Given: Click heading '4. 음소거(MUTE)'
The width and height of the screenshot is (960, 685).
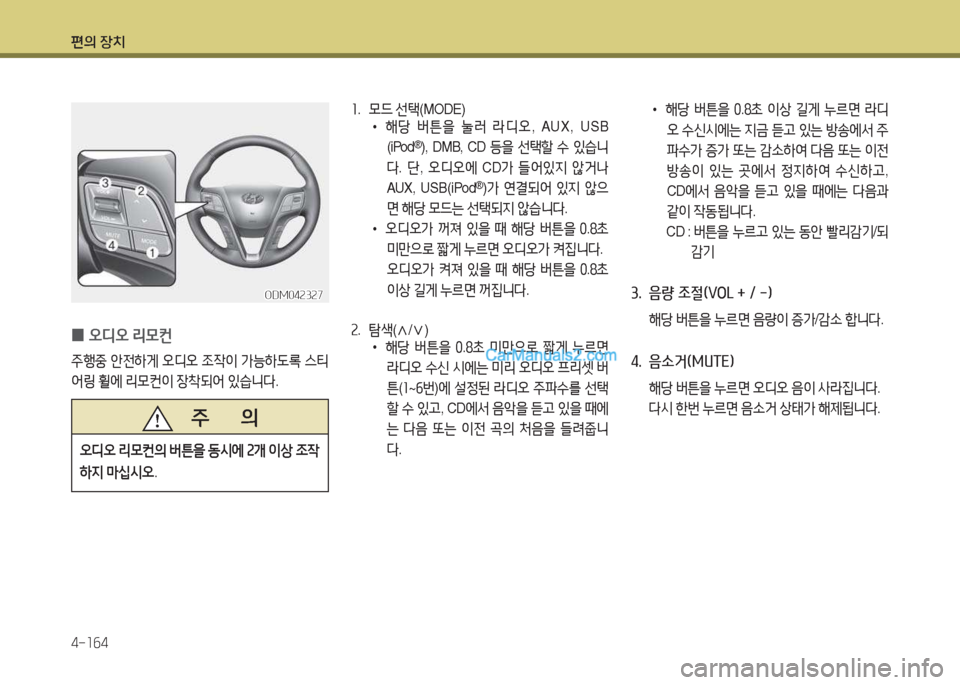Looking at the screenshot, I should coord(683,361).
